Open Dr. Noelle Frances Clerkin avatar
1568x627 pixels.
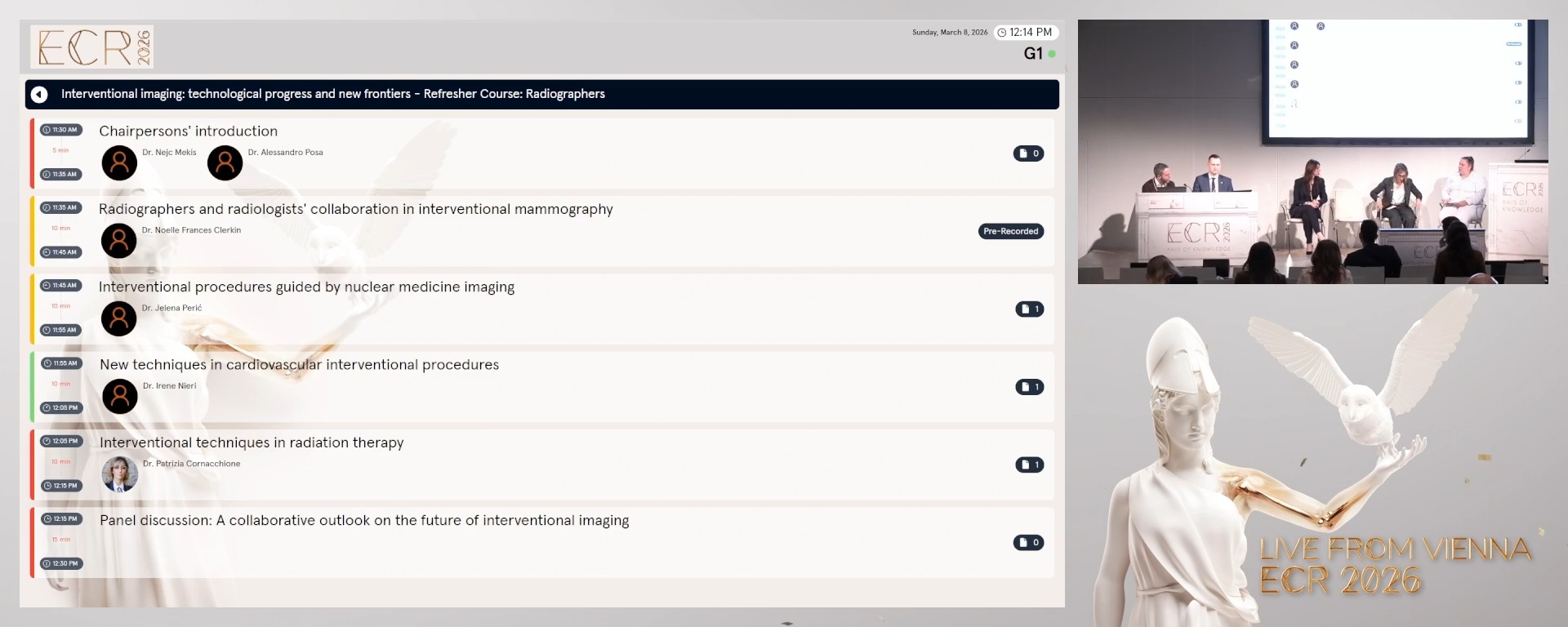click(x=119, y=241)
